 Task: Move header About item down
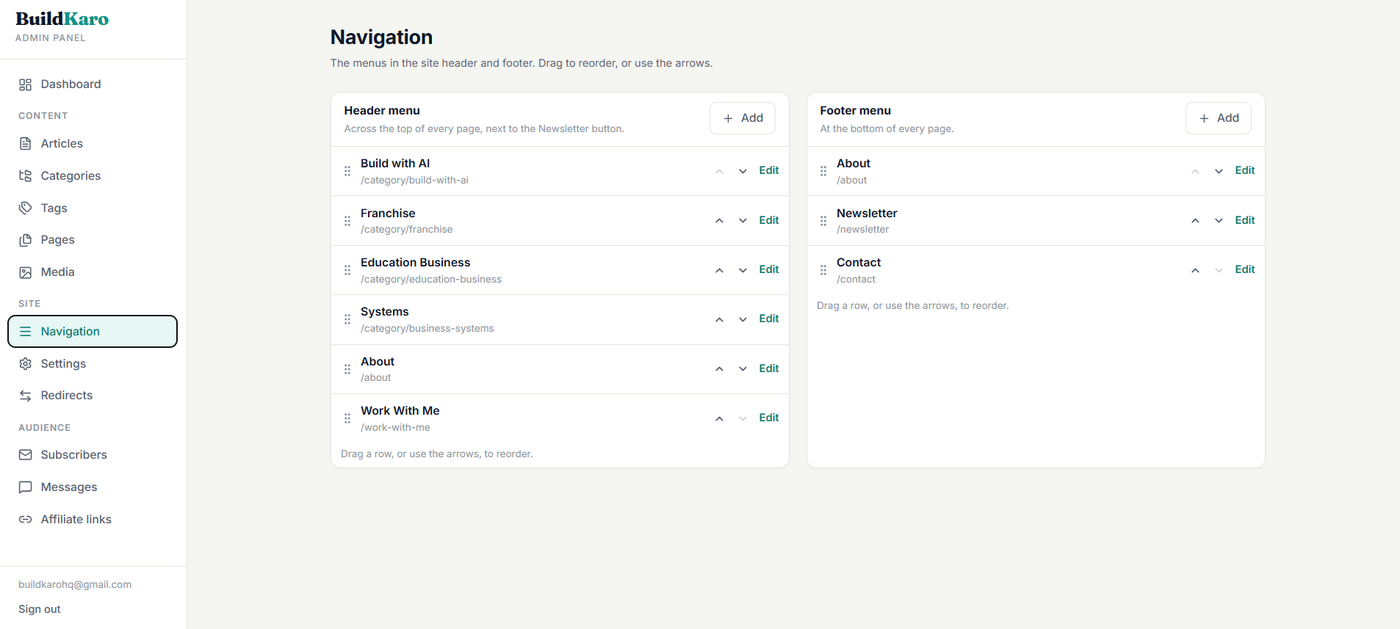(x=743, y=369)
